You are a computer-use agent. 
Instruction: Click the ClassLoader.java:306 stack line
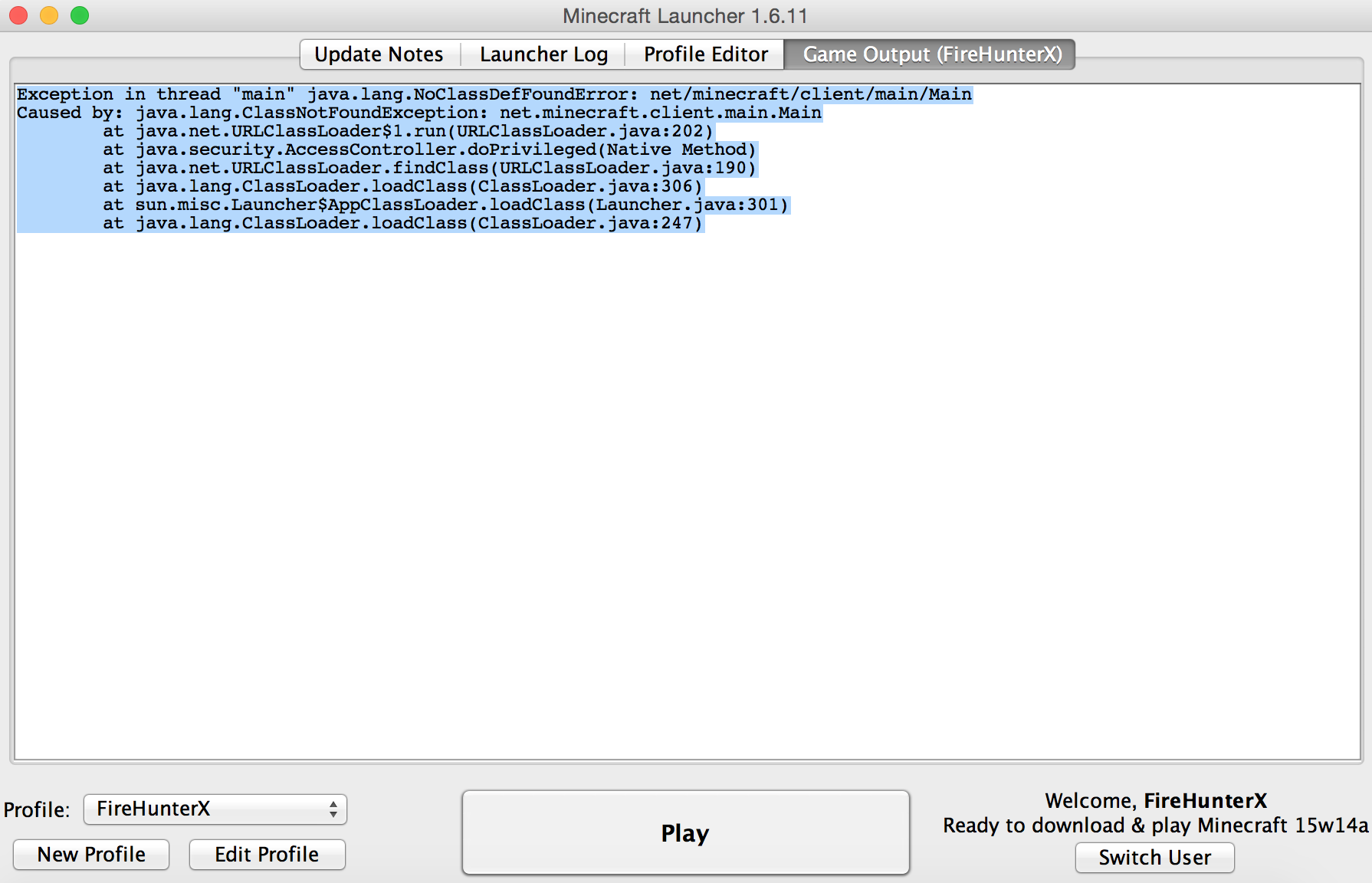click(x=402, y=186)
